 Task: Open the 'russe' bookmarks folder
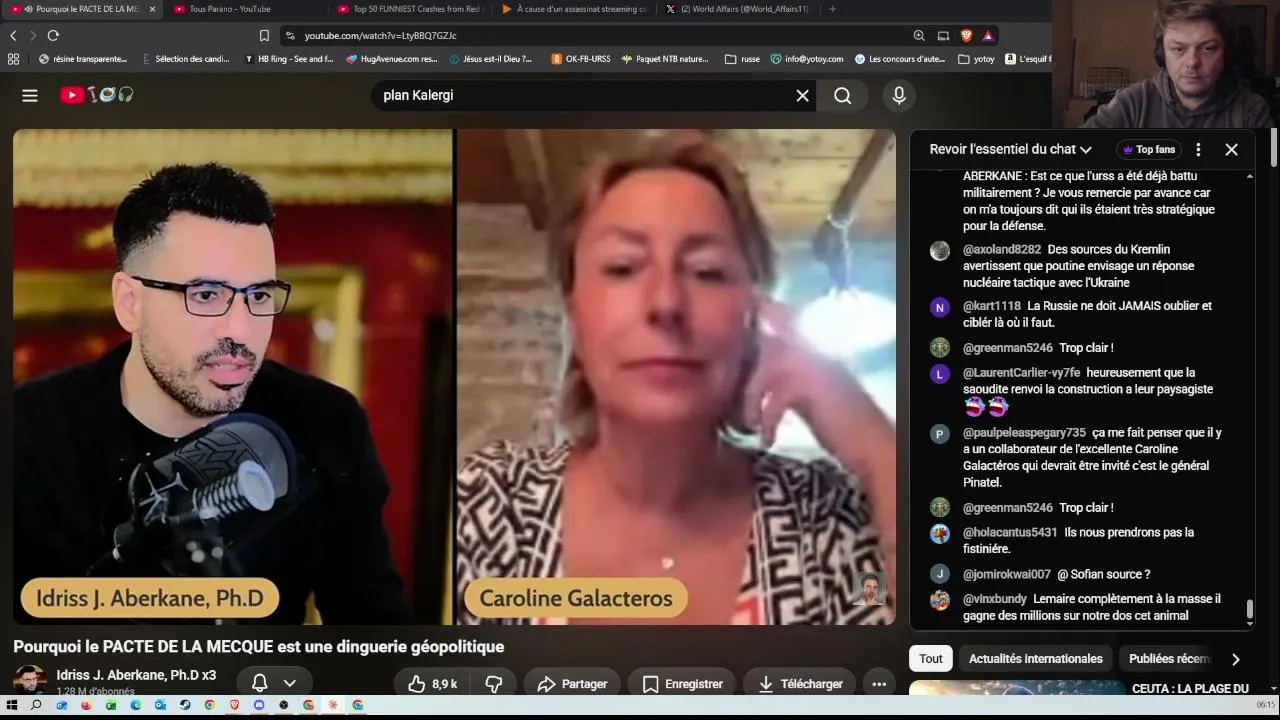click(742, 59)
